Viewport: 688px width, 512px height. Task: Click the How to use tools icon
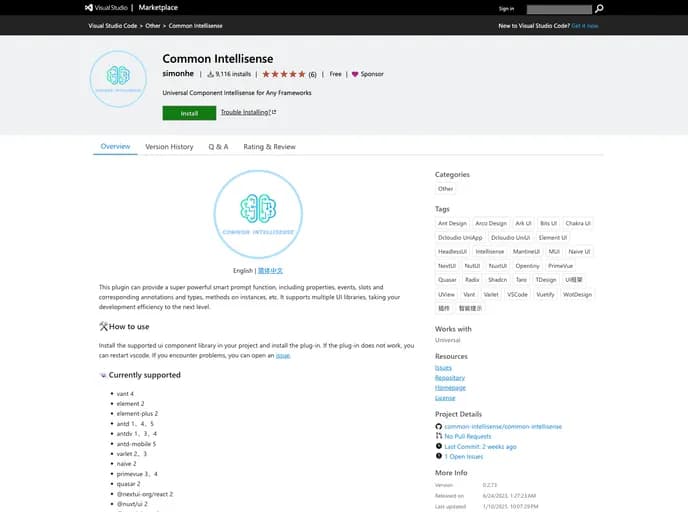[x=103, y=326]
